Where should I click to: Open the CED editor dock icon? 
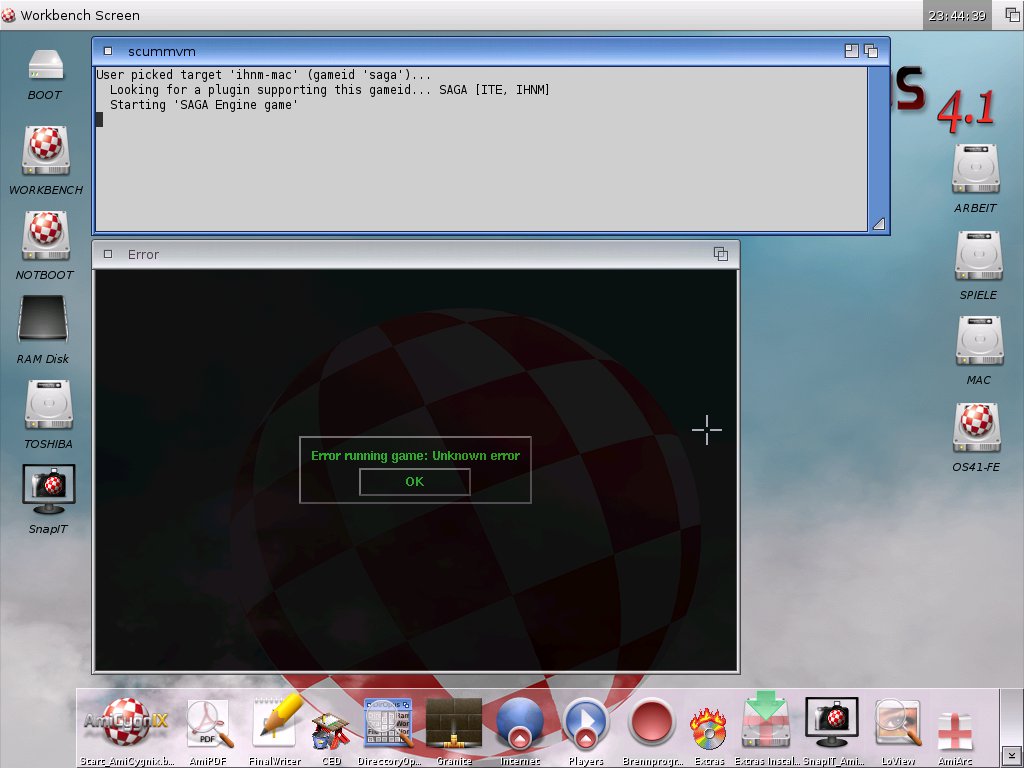(x=331, y=730)
